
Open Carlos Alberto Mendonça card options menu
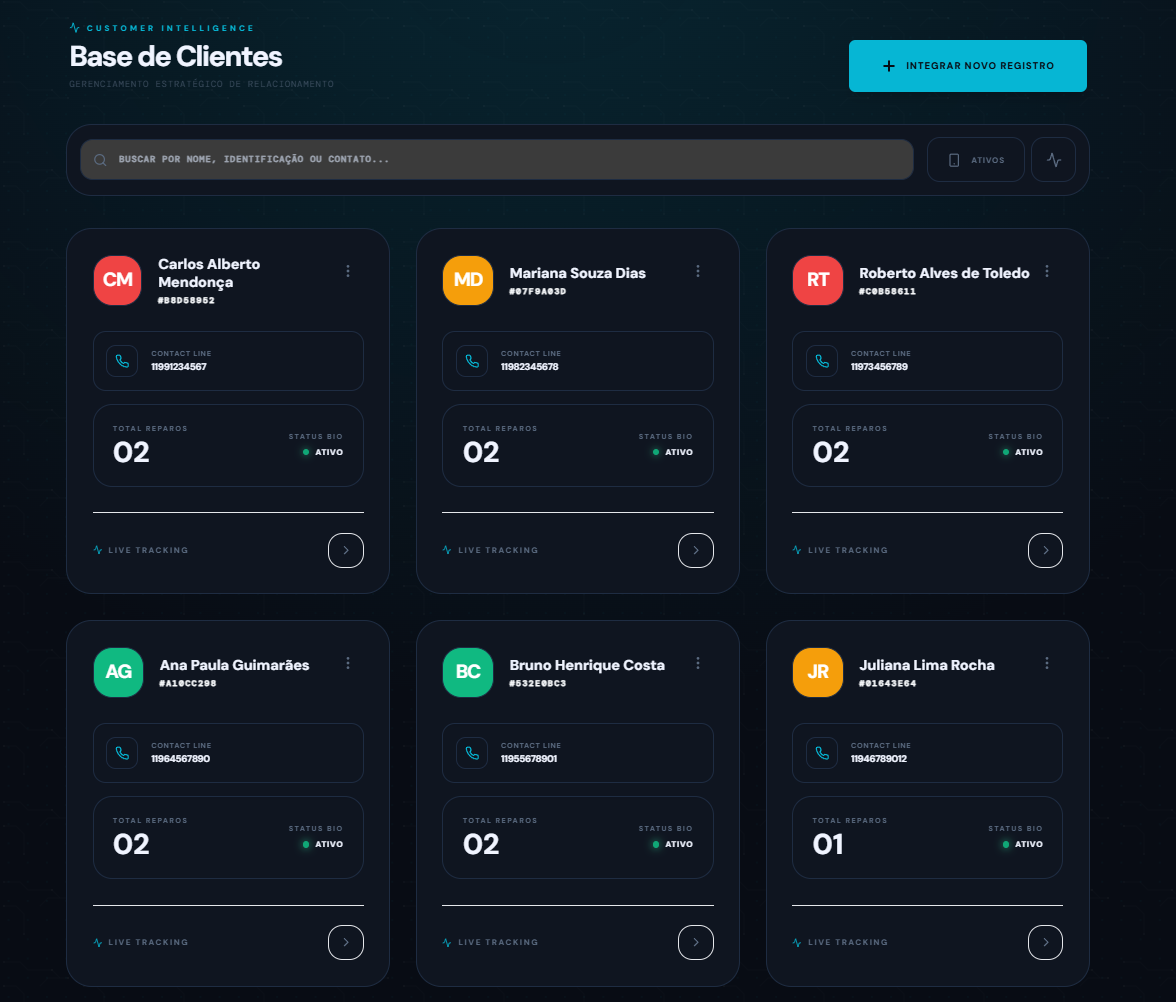[348, 271]
